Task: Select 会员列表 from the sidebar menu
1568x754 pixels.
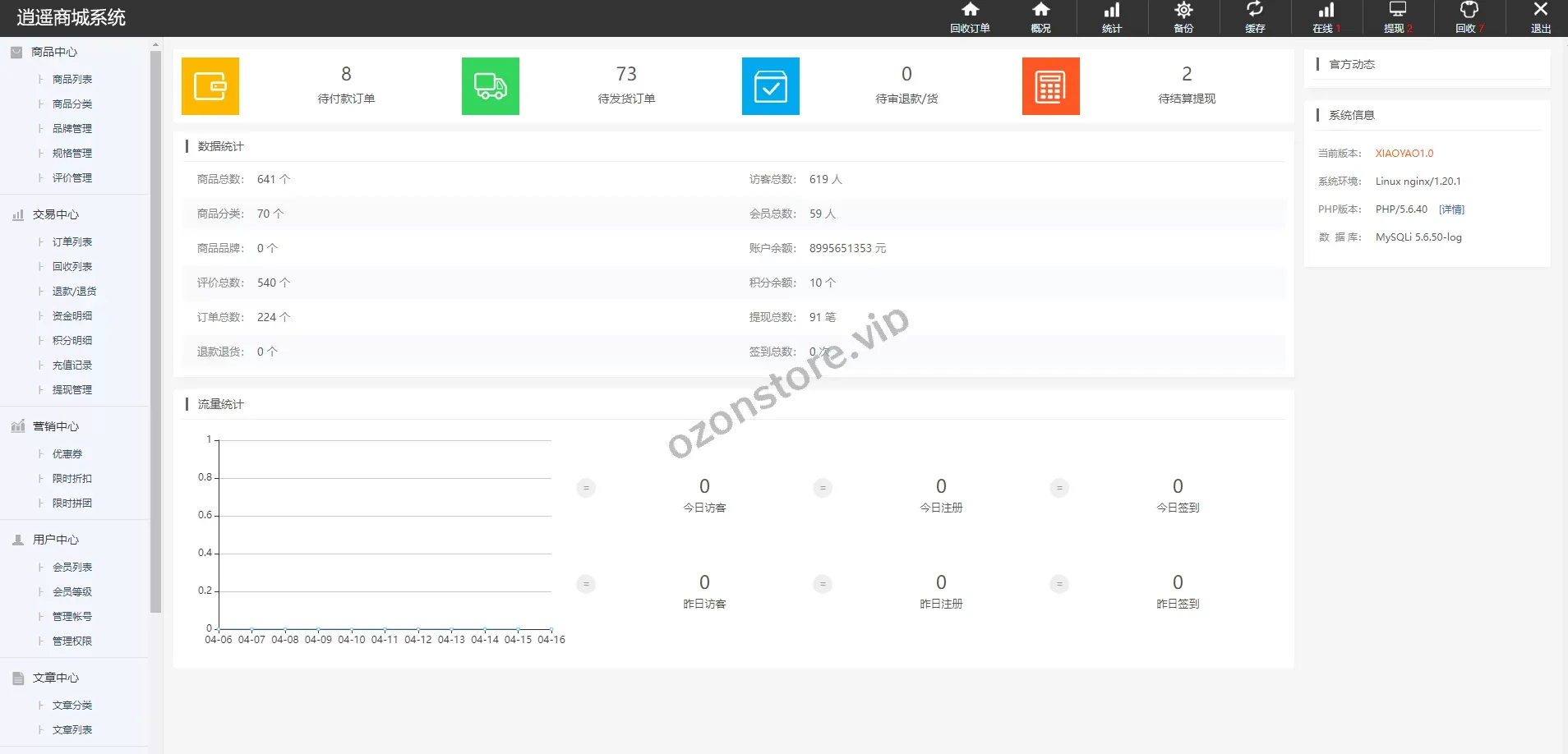Action: click(x=72, y=568)
